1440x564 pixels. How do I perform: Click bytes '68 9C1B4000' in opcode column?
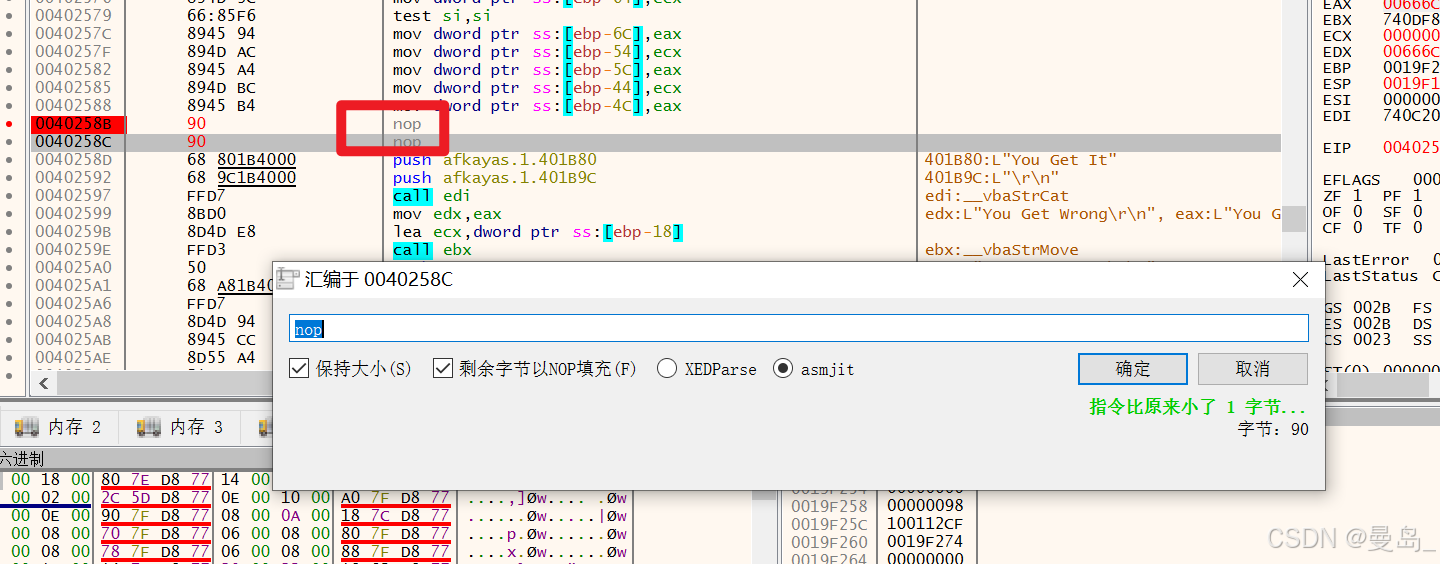(242, 178)
